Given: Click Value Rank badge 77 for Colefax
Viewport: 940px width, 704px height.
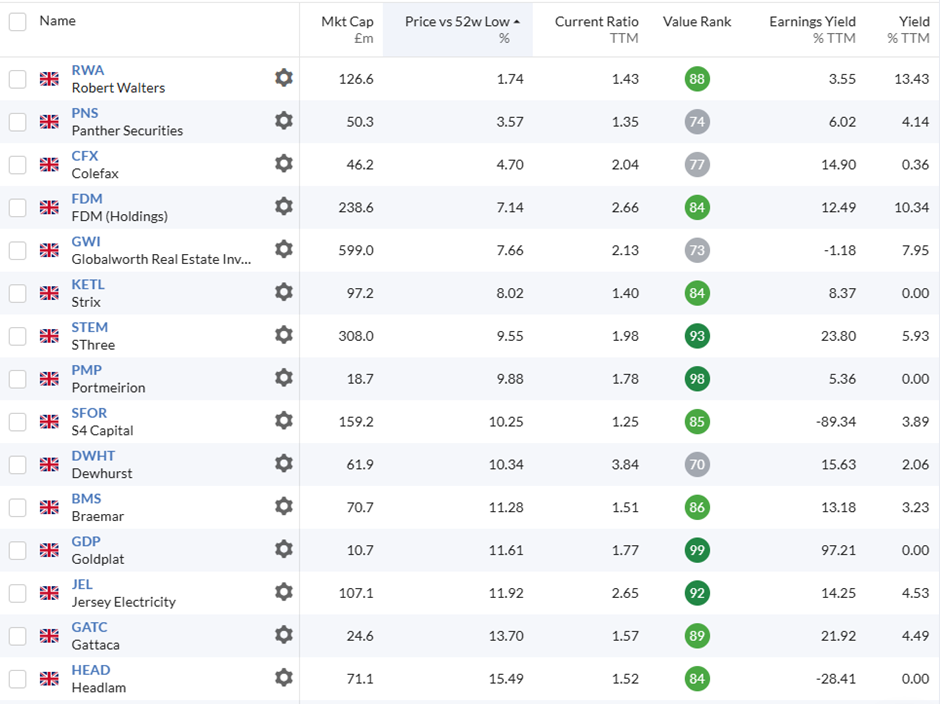Looking at the screenshot, I should (x=697, y=164).
